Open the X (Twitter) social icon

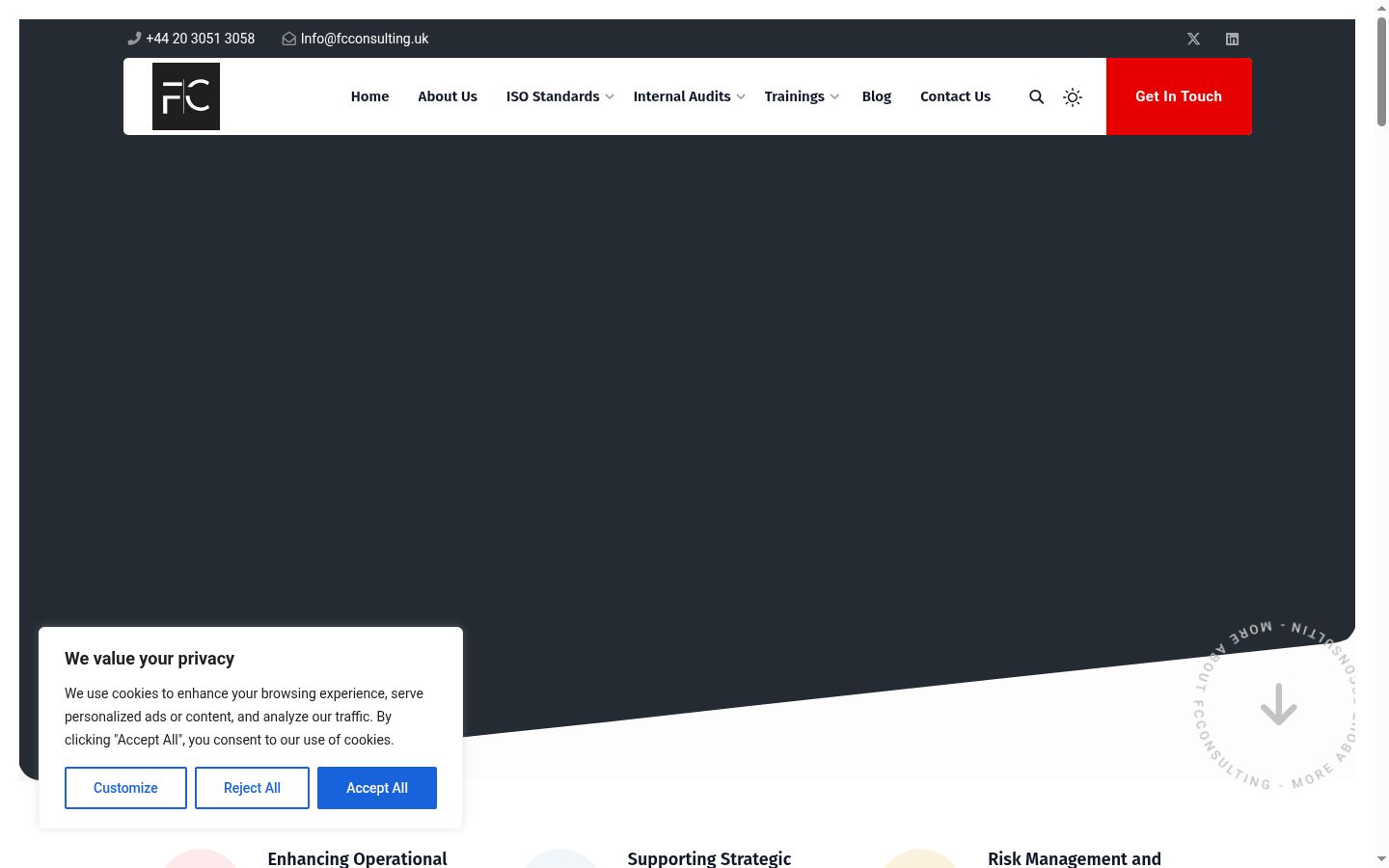tap(1193, 39)
